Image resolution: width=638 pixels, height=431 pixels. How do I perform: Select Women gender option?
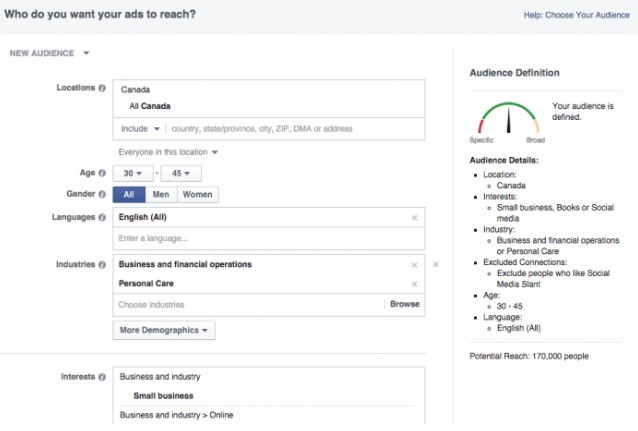[x=197, y=195]
